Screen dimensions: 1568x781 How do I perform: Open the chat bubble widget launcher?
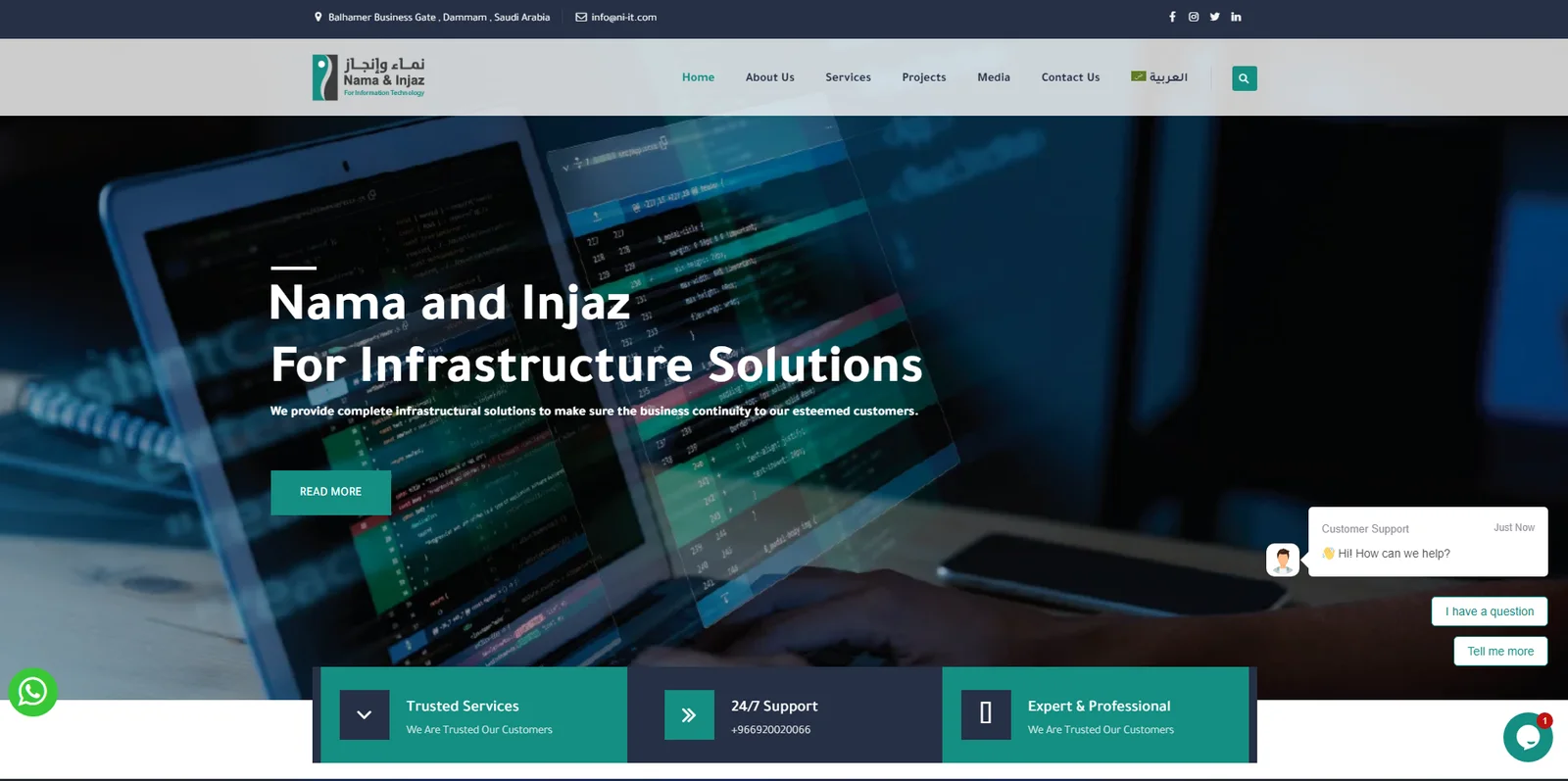[1527, 737]
